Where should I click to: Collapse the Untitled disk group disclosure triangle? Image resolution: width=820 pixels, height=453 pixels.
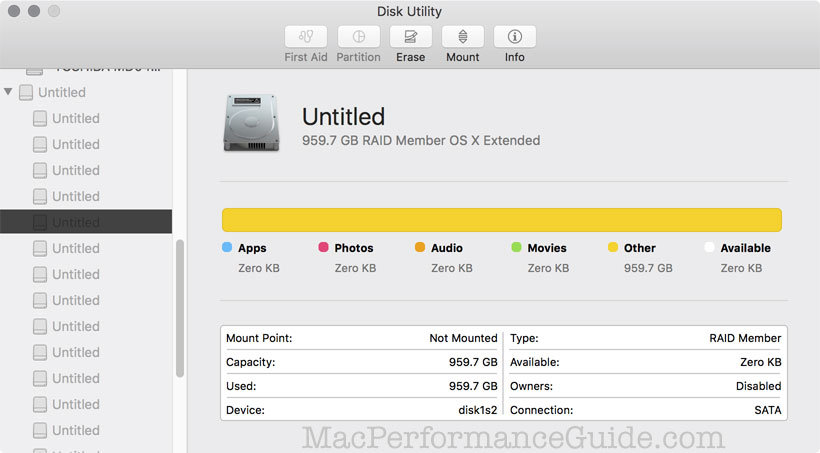pyautogui.click(x=9, y=92)
